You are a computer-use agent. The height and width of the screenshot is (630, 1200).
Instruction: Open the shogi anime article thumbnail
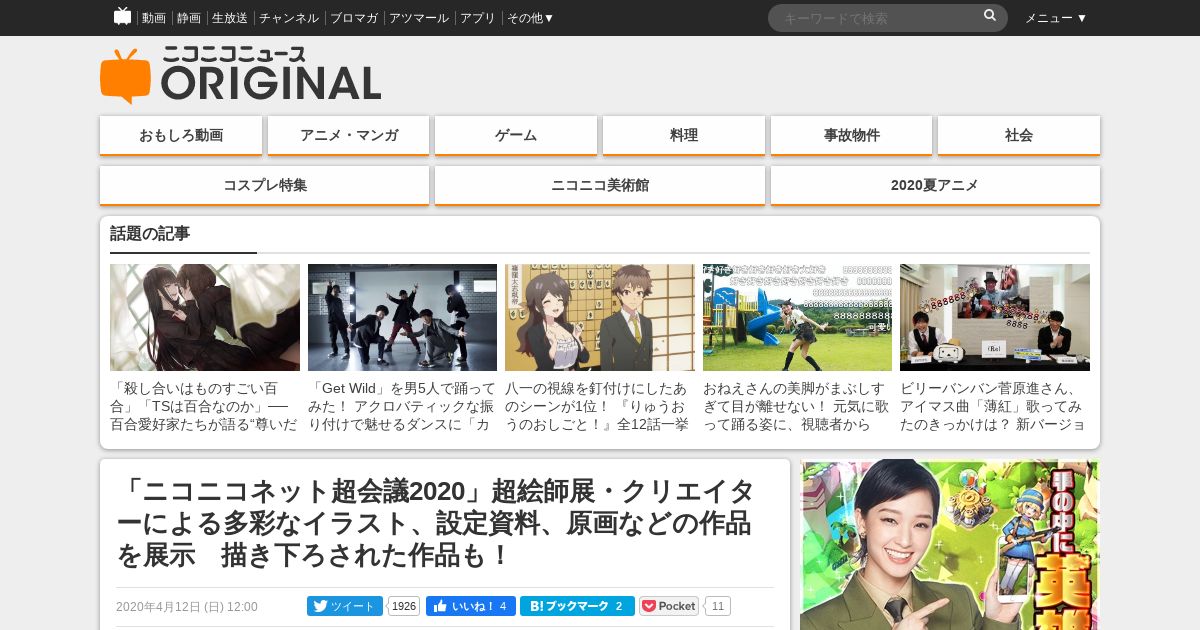click(600, 317)
